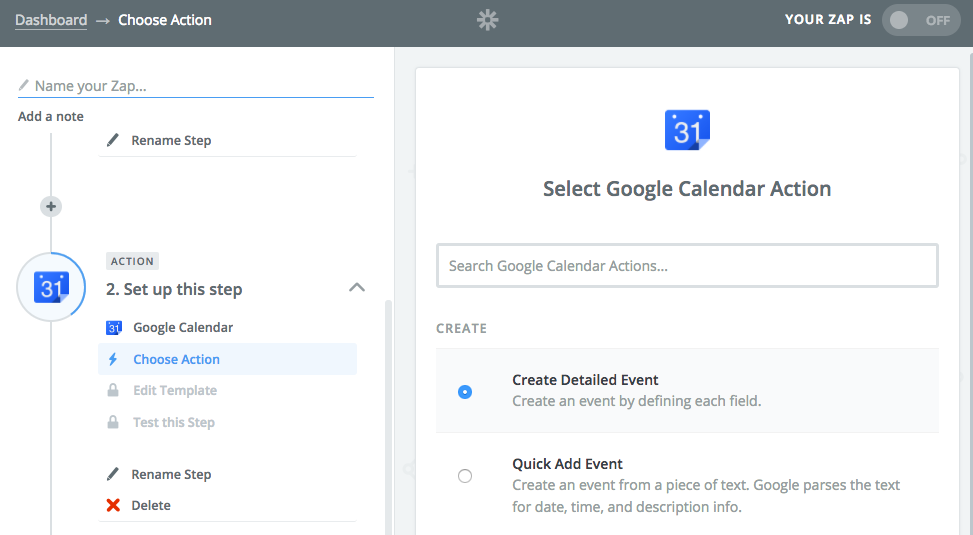The height and width of the screenshot is (535, 973).
Task: Click small Google Calendar icon in step list
Action: click(x=114, y=328)
